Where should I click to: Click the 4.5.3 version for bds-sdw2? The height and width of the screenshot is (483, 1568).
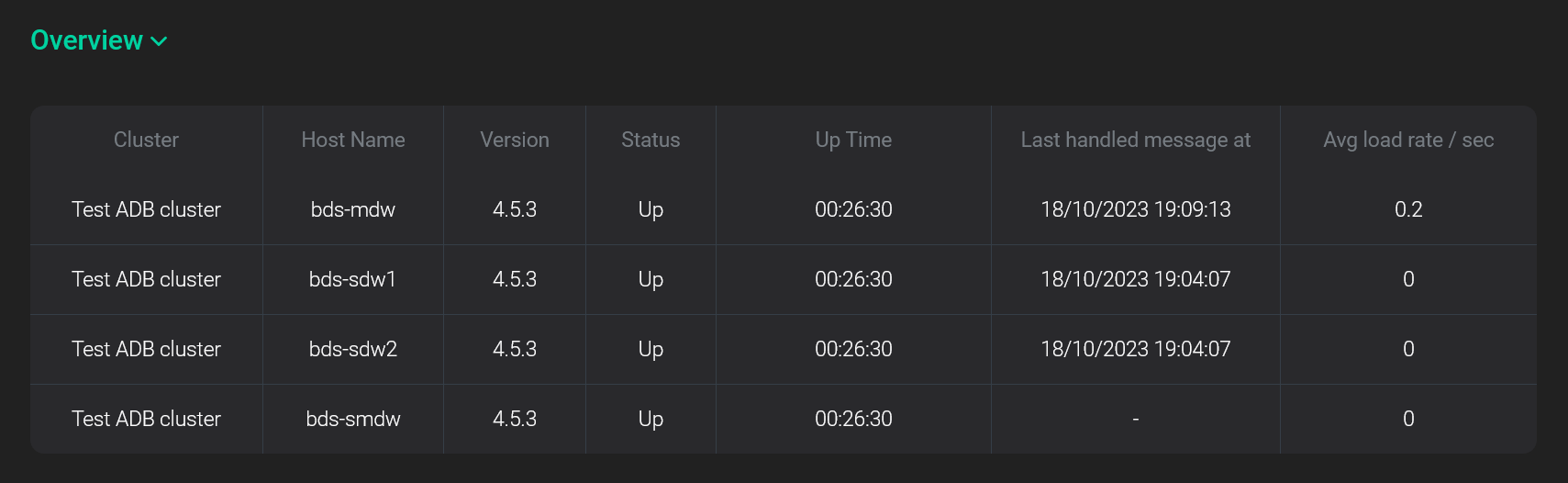click(x=515, y=349)
